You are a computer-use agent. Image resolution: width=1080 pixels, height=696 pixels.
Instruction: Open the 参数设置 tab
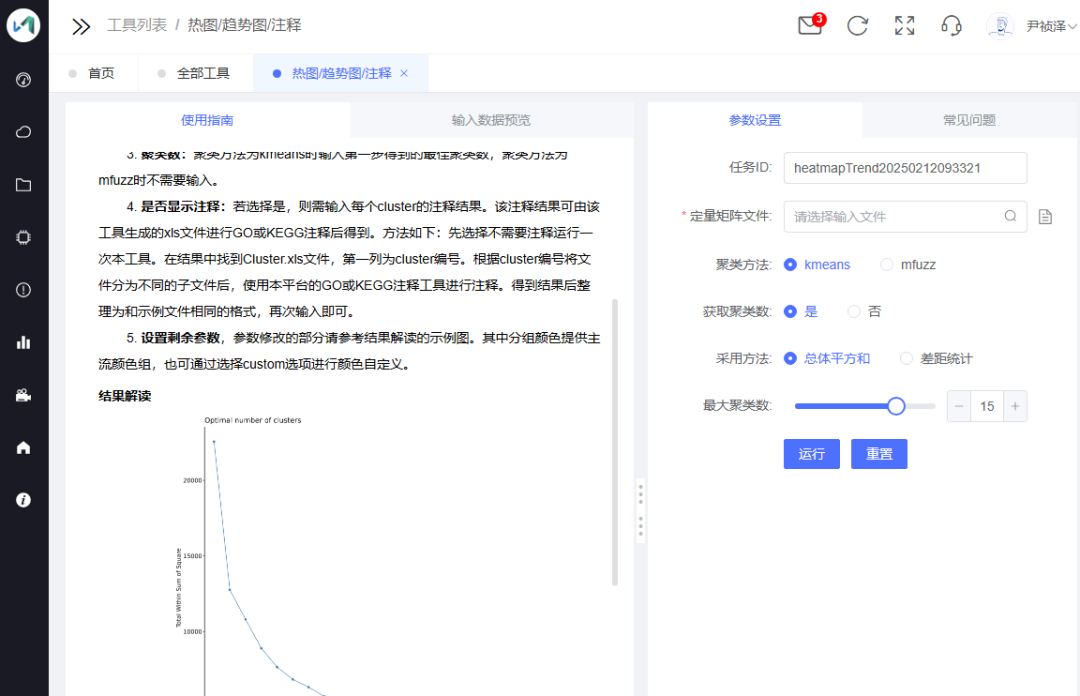coord(755,120)
